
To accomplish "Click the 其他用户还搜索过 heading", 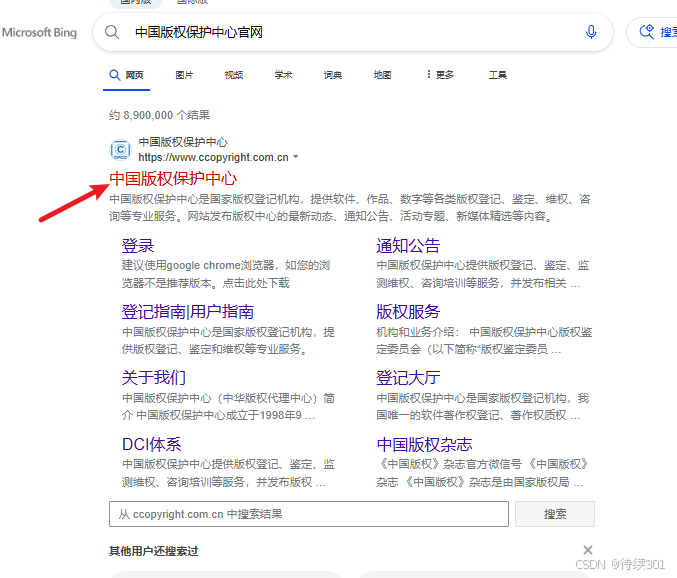I will pyautogui.click(x=154, y=551).
